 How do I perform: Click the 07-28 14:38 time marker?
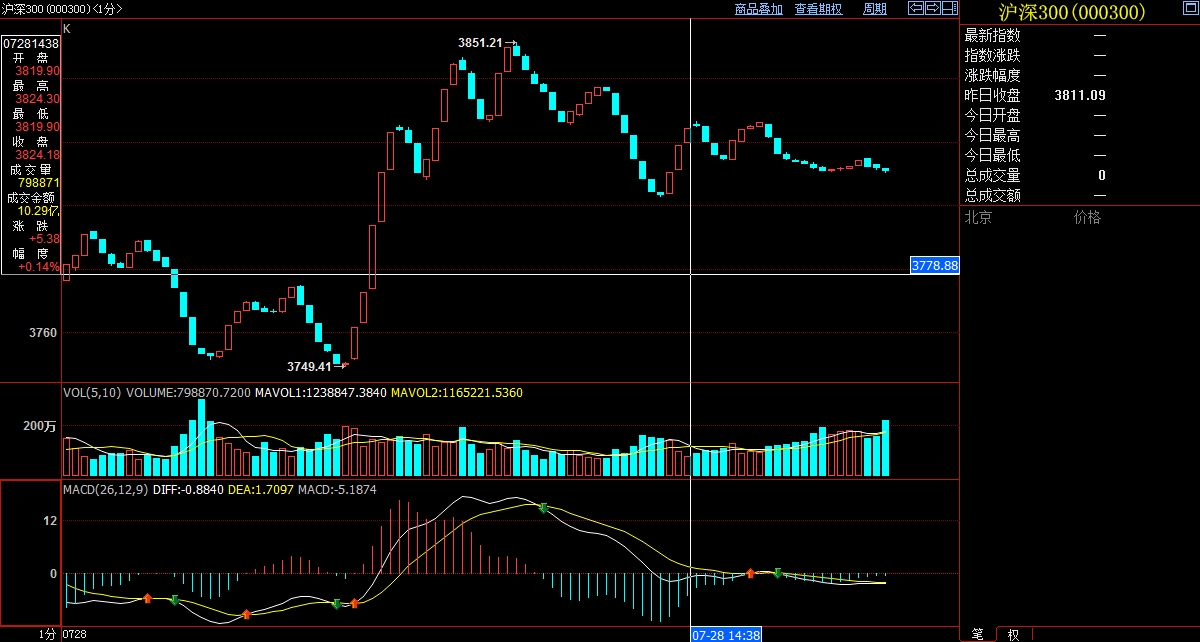[x=727, y=634]
